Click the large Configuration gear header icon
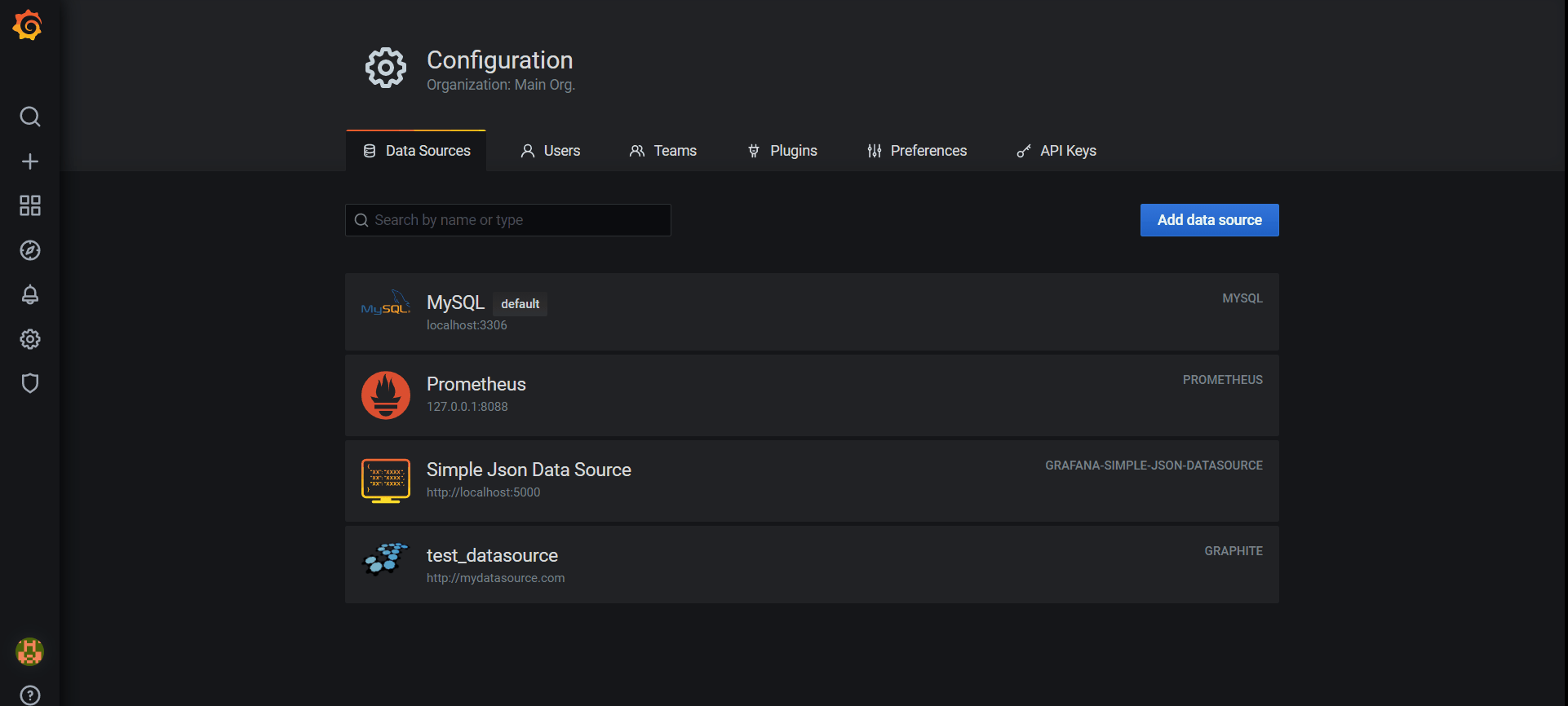The width and height of the screenshot is (1568, 706). click(x=386, y=68)
